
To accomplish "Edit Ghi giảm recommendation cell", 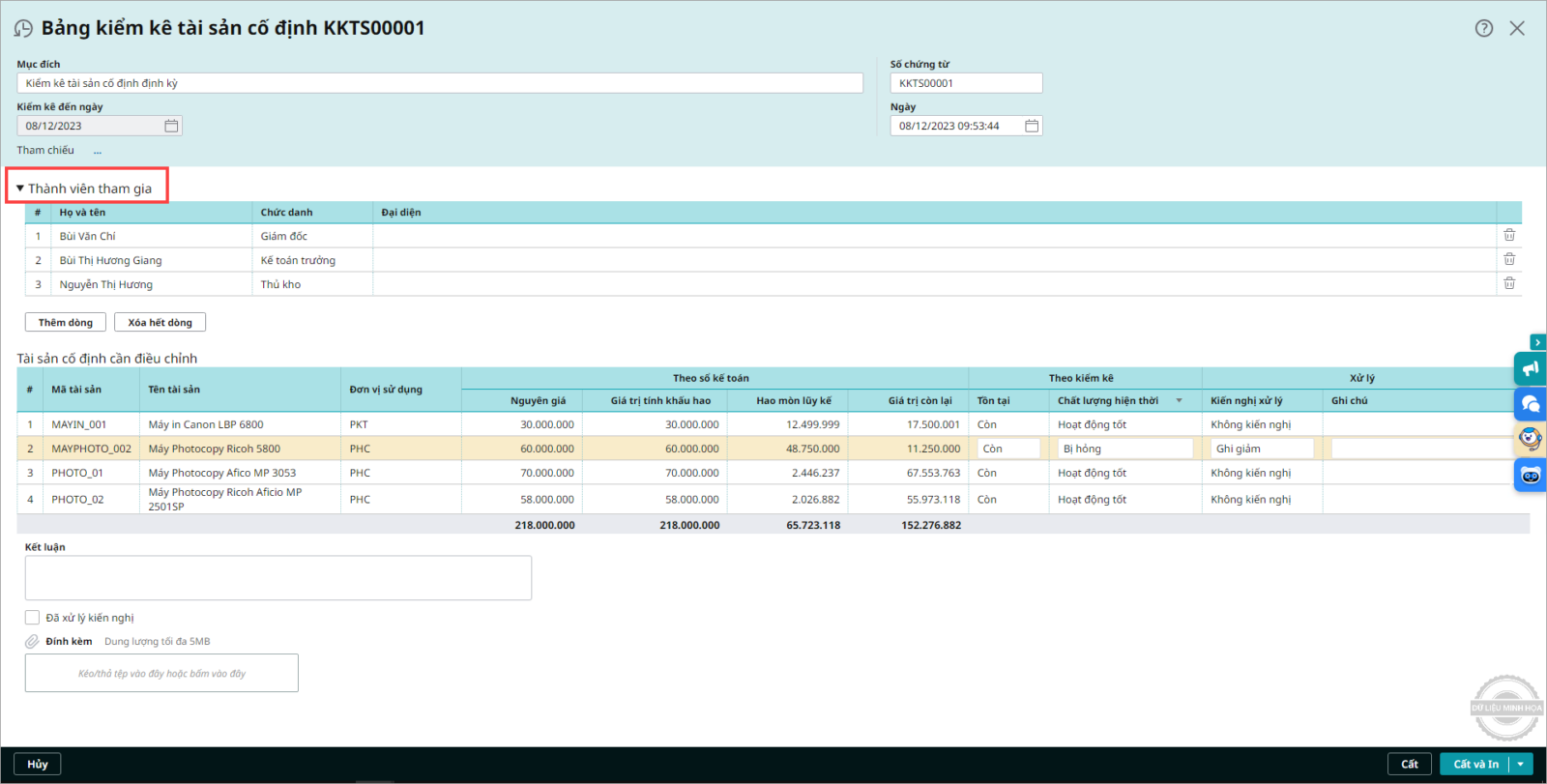I will pos(1262,449).
